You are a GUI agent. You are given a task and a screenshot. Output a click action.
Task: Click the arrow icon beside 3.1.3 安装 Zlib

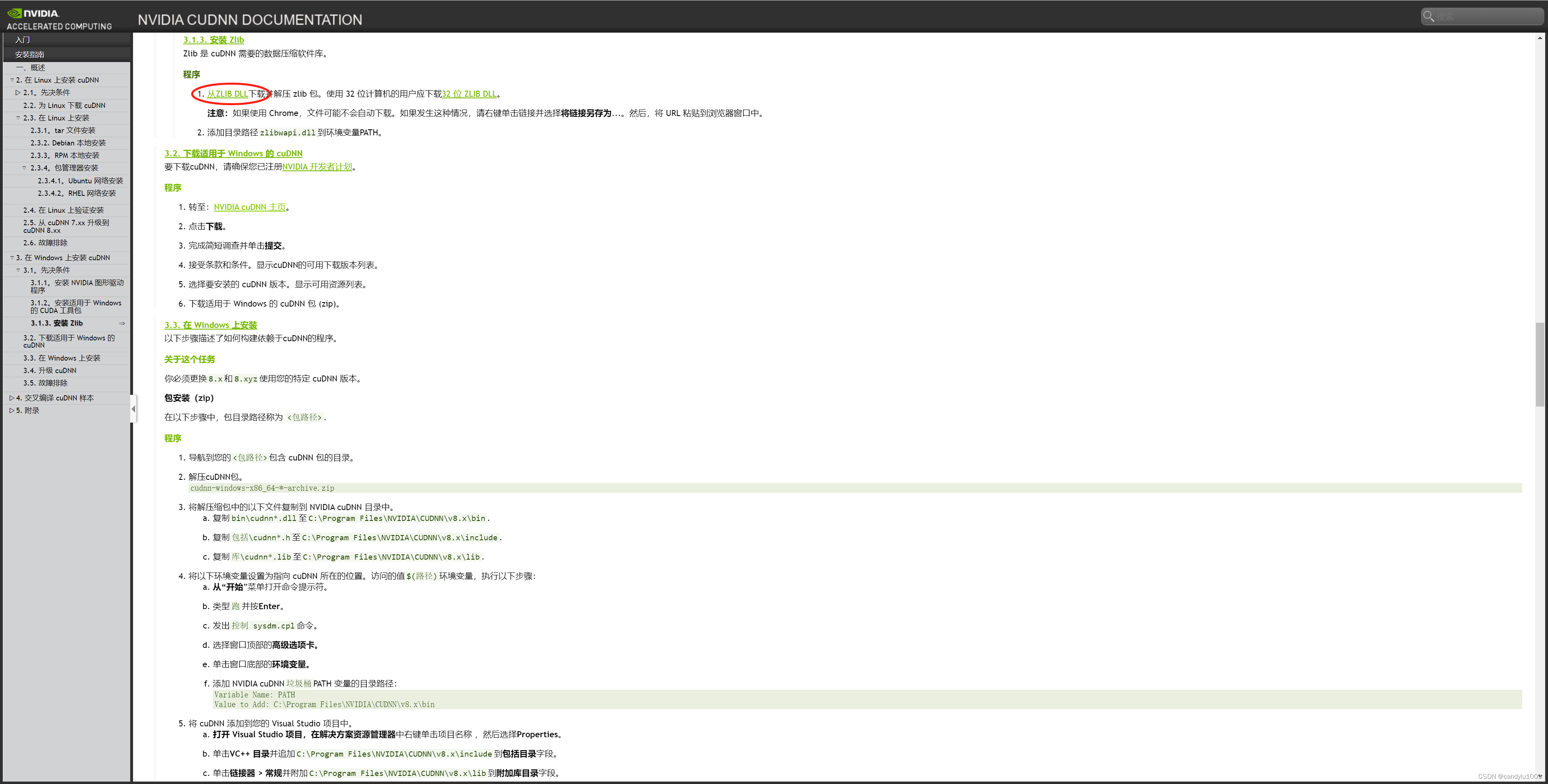122,324
